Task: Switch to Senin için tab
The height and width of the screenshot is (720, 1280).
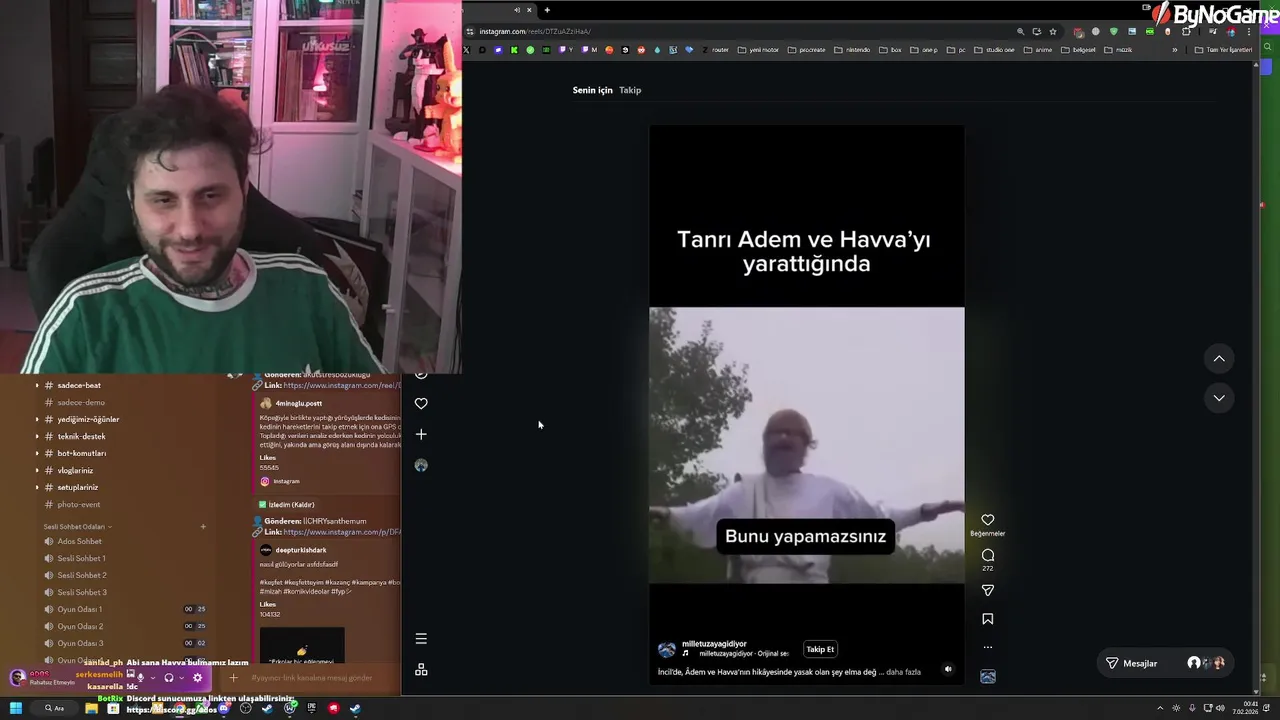Action: pyautogui.click(x=592, y=90)
